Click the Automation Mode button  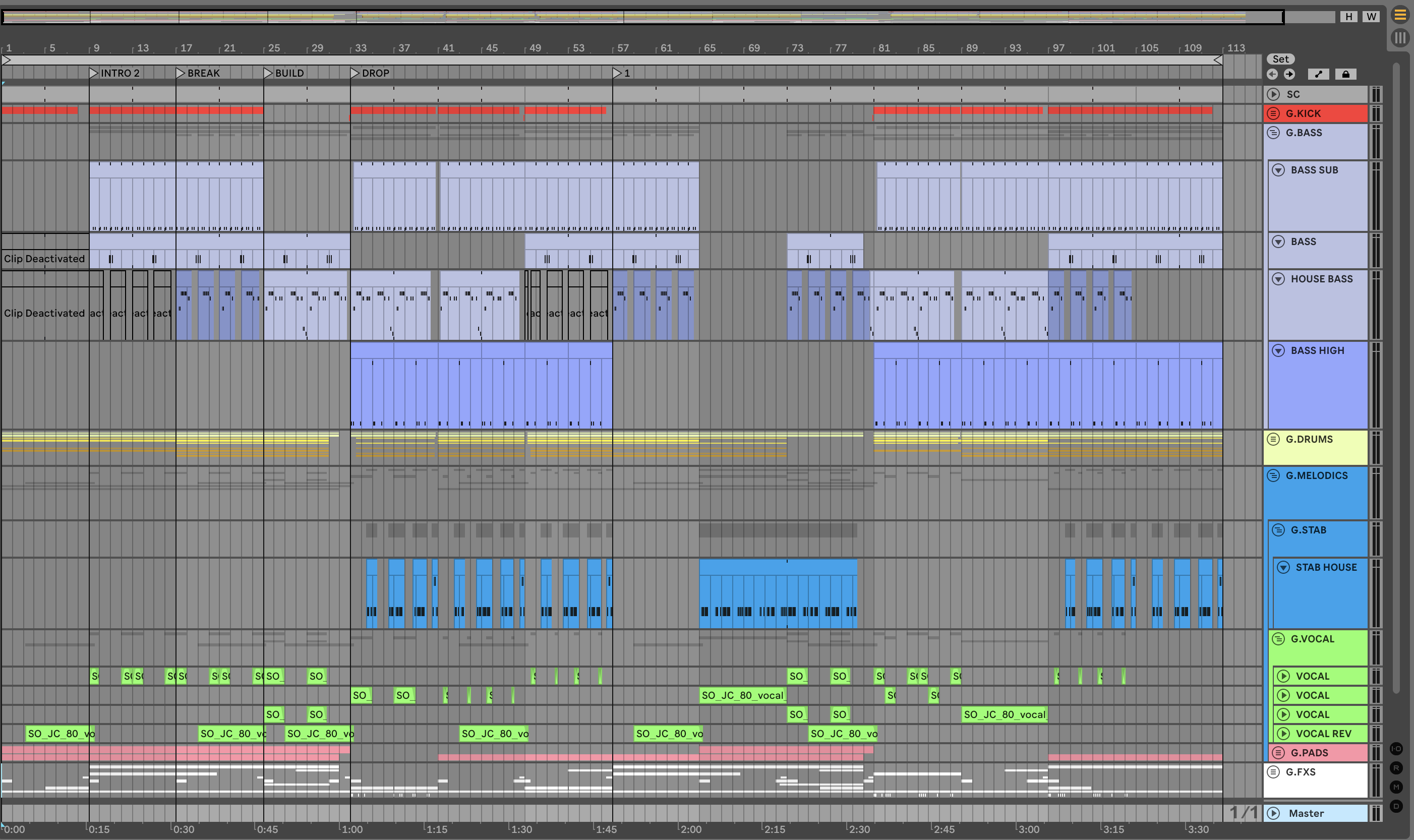pos(1318,74)
